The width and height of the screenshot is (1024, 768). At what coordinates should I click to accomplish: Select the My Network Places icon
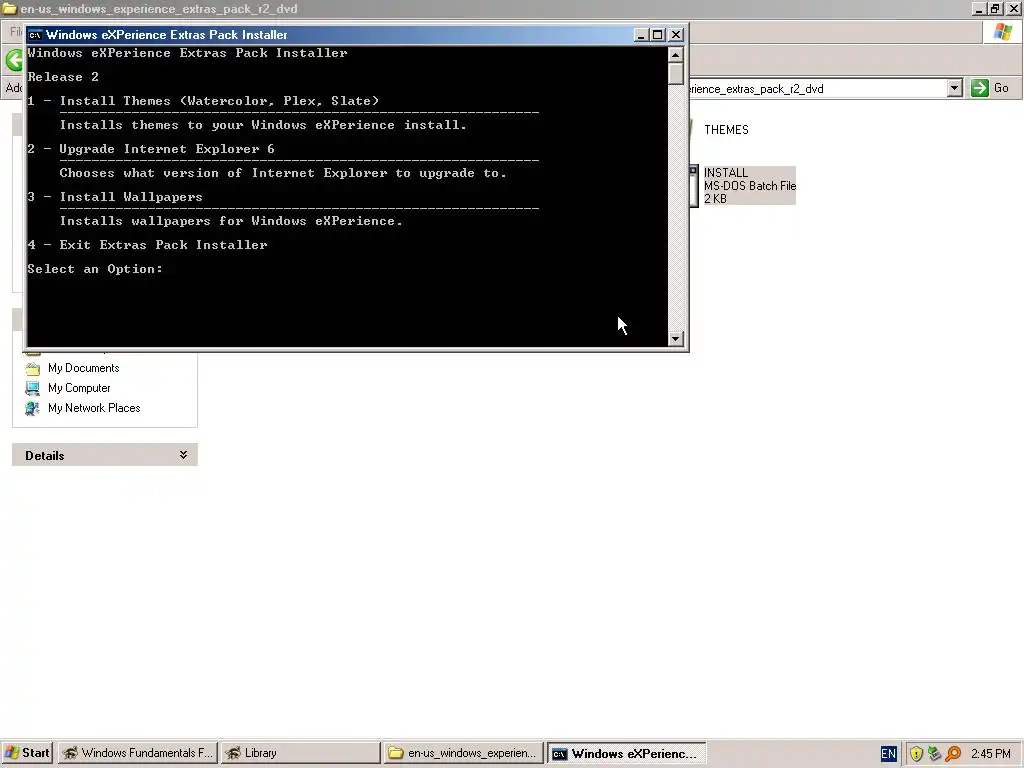coord(33,408)
